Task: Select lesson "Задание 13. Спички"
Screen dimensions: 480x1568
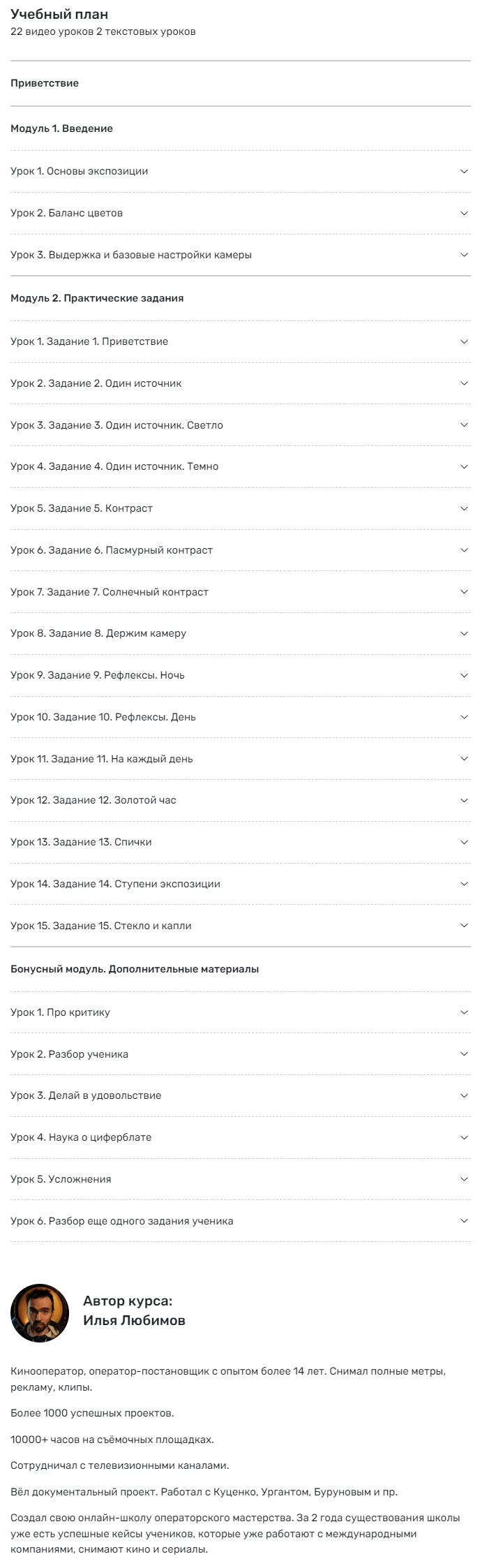Action: tap(81, 842)
